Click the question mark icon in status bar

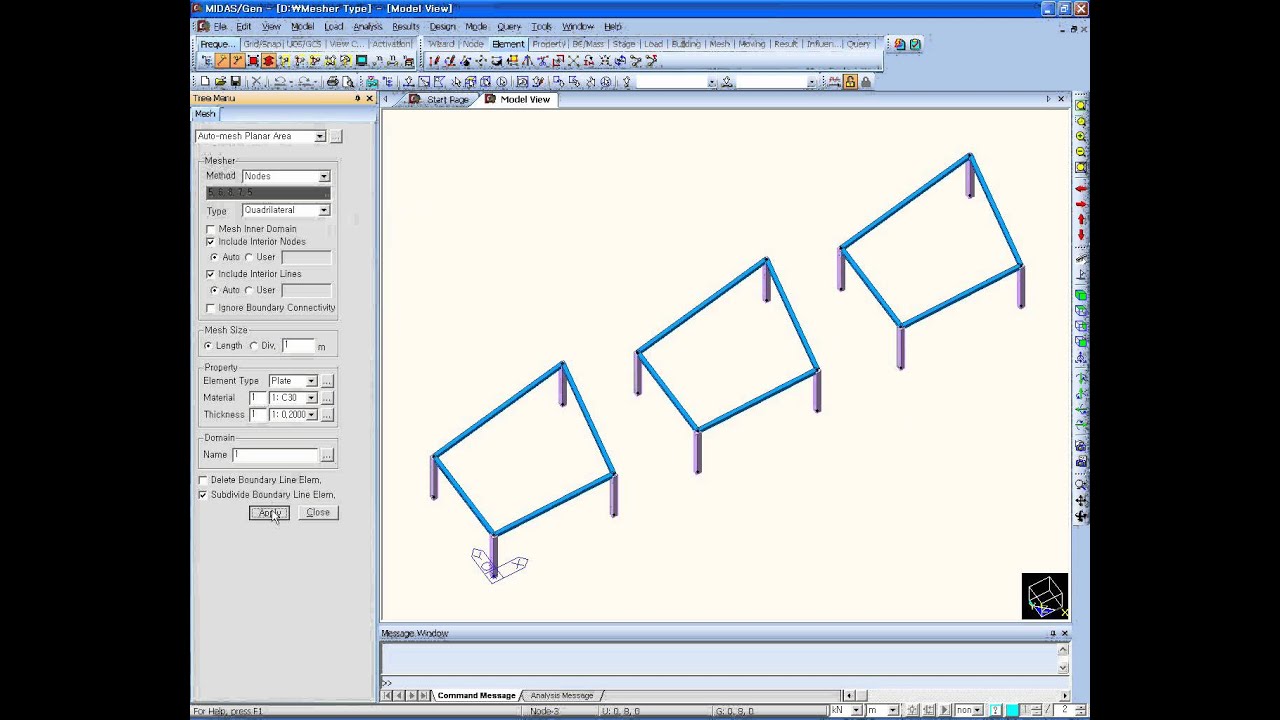click(996, 710)
